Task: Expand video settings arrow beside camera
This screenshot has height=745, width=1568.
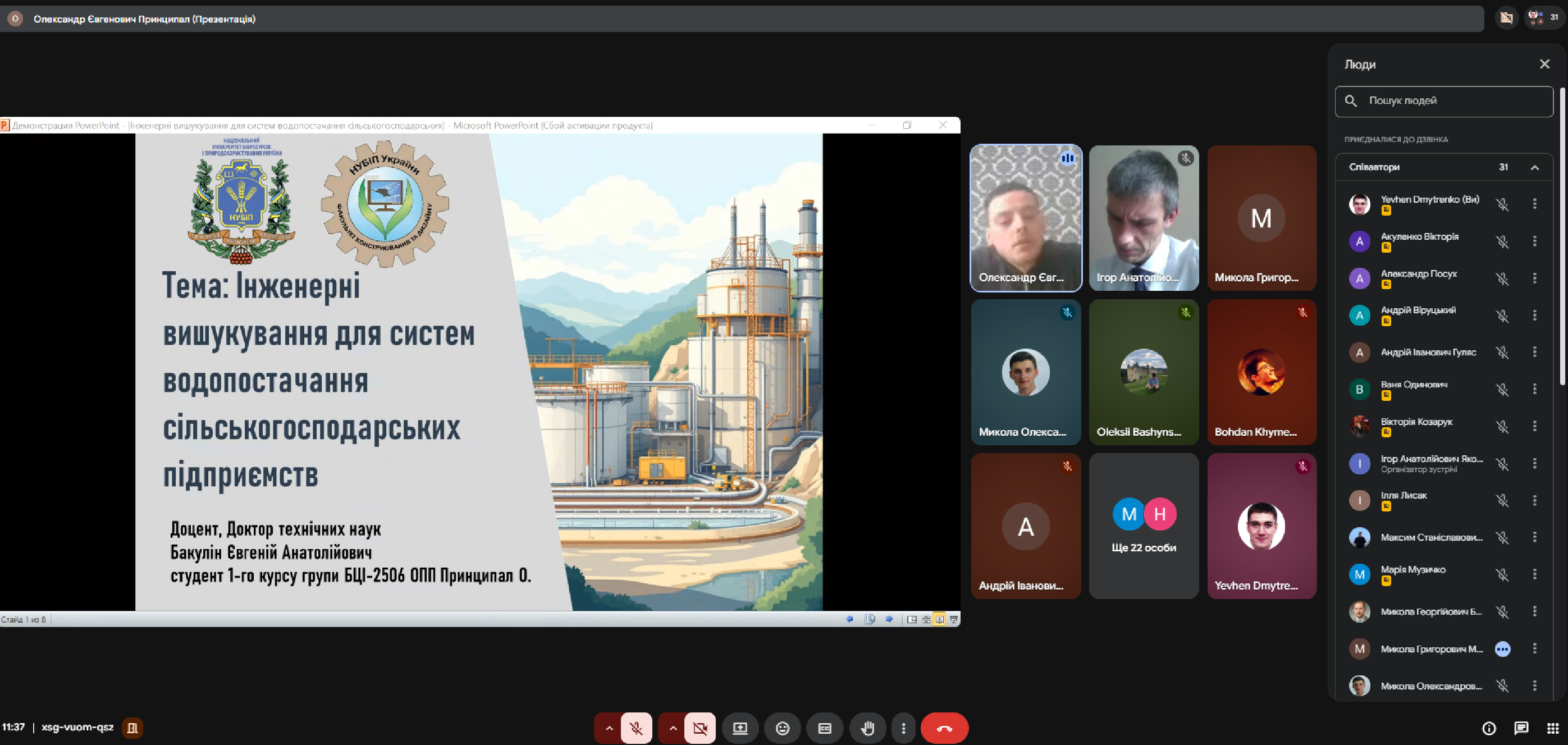Action: (673, 728)
